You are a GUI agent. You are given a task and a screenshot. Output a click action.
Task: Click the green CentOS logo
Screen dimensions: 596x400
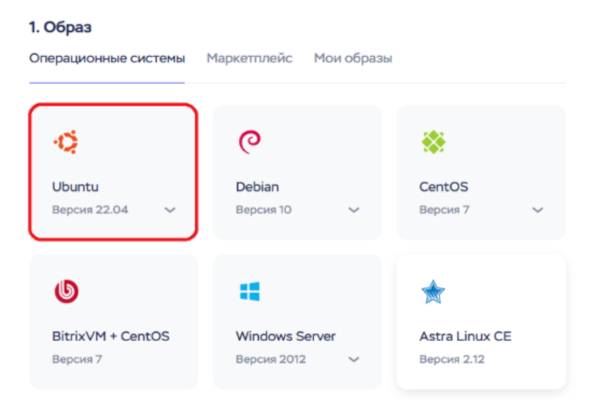click(433, 142)
